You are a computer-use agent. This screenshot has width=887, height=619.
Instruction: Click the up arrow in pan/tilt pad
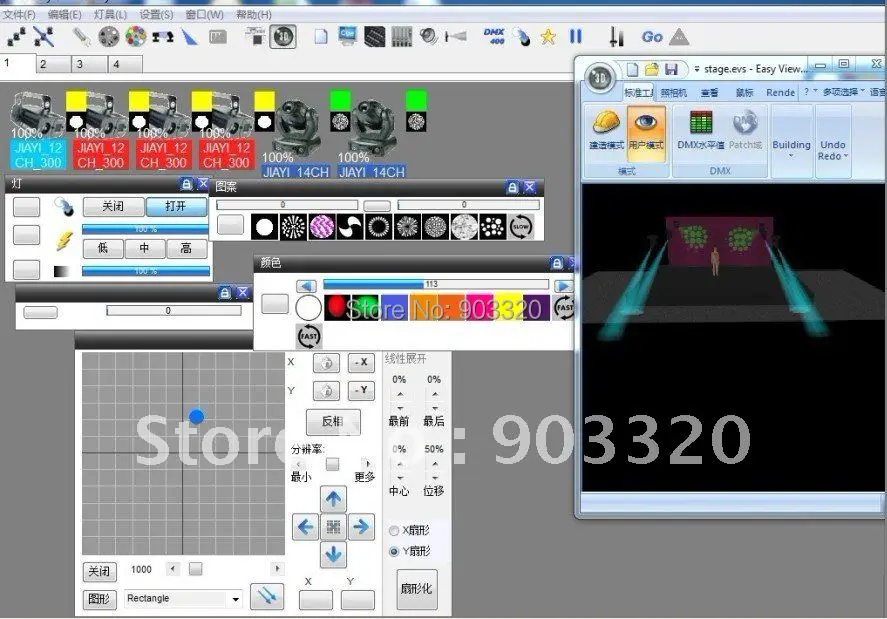333,499
